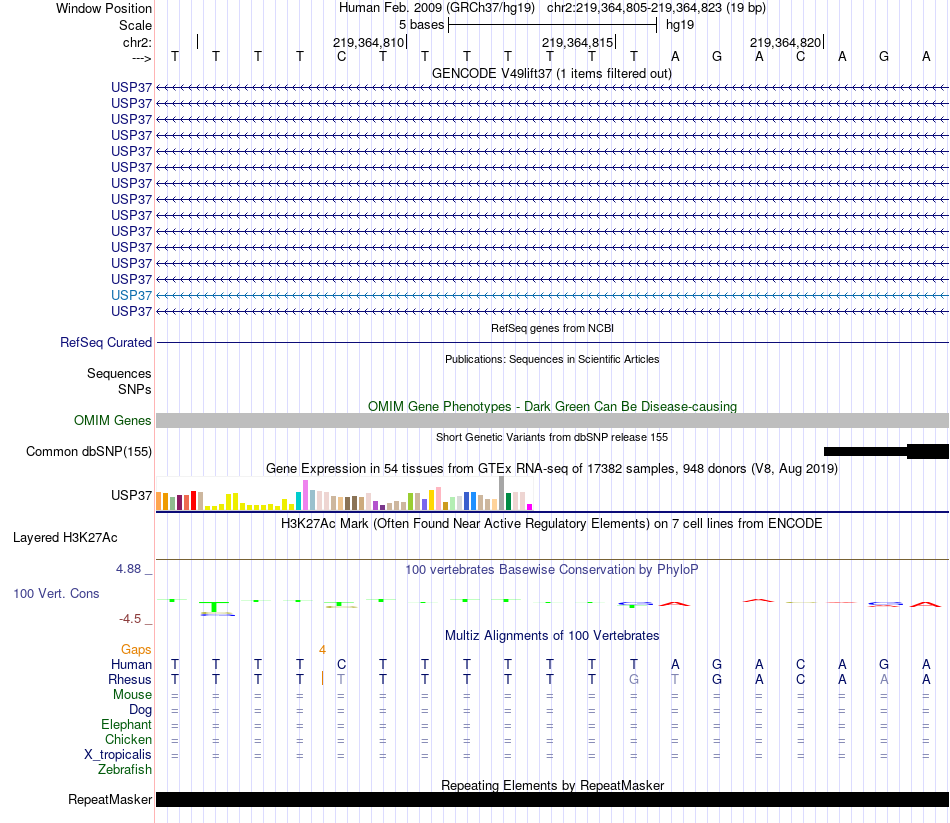The image size is (950, 823).
Task: Open the RefSeq genes from NCBI title
Action: coord(552,328)
